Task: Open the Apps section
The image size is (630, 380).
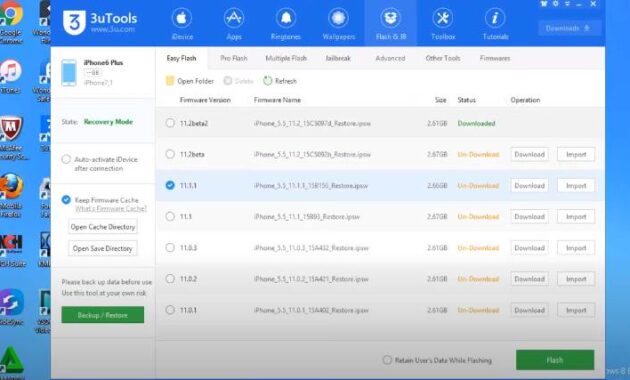Action: [234, 24]
